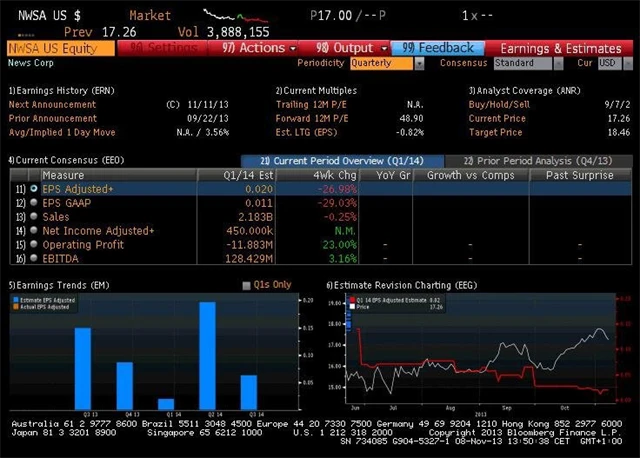Click the Avg/Implied 1 Day Move value 3.56%
640x458 pixels.
(215, 132)
